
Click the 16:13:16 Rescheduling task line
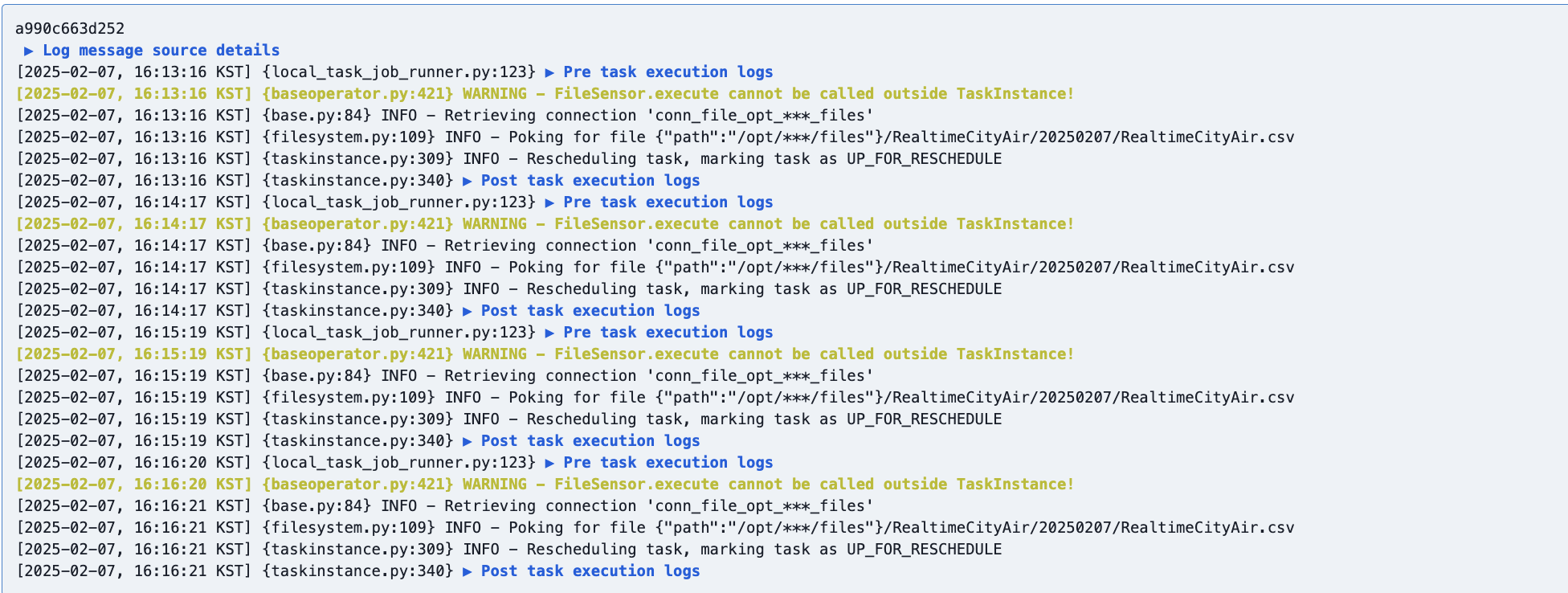(x=509, y=159)
